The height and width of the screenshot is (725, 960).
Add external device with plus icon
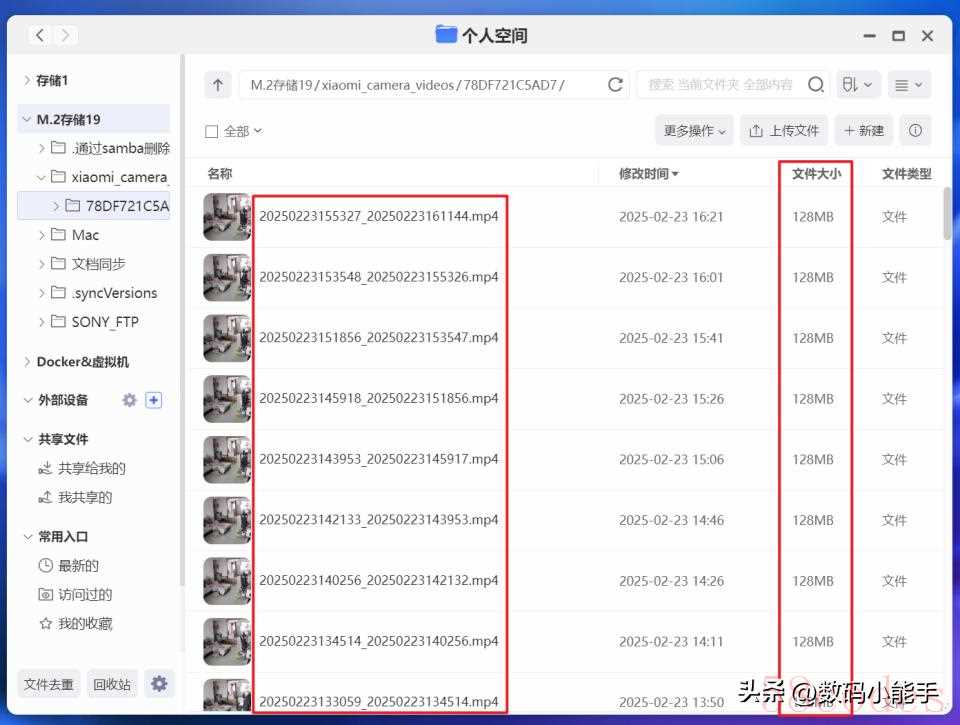153,400
